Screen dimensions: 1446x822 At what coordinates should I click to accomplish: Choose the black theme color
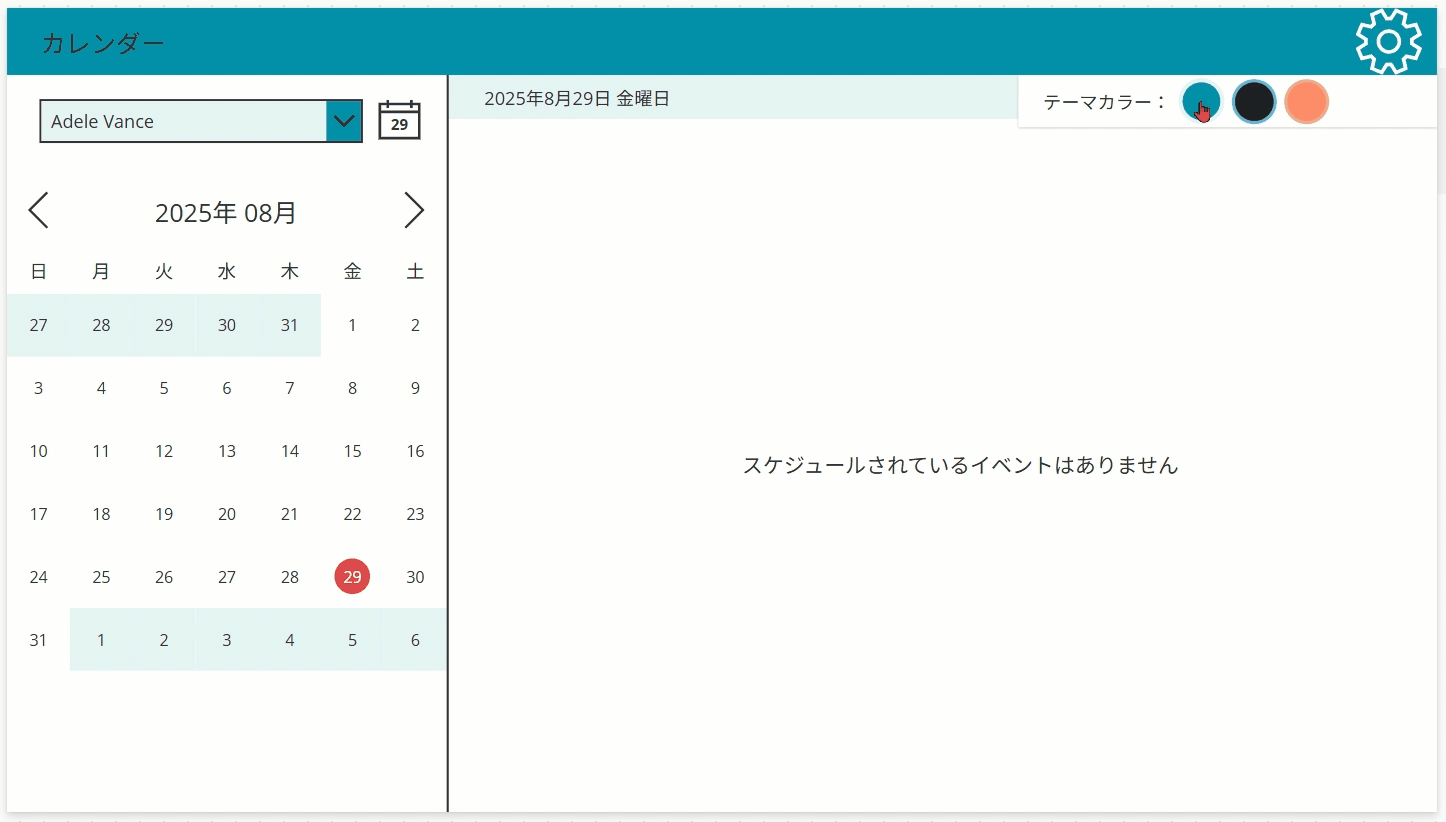pos(1254,101)
